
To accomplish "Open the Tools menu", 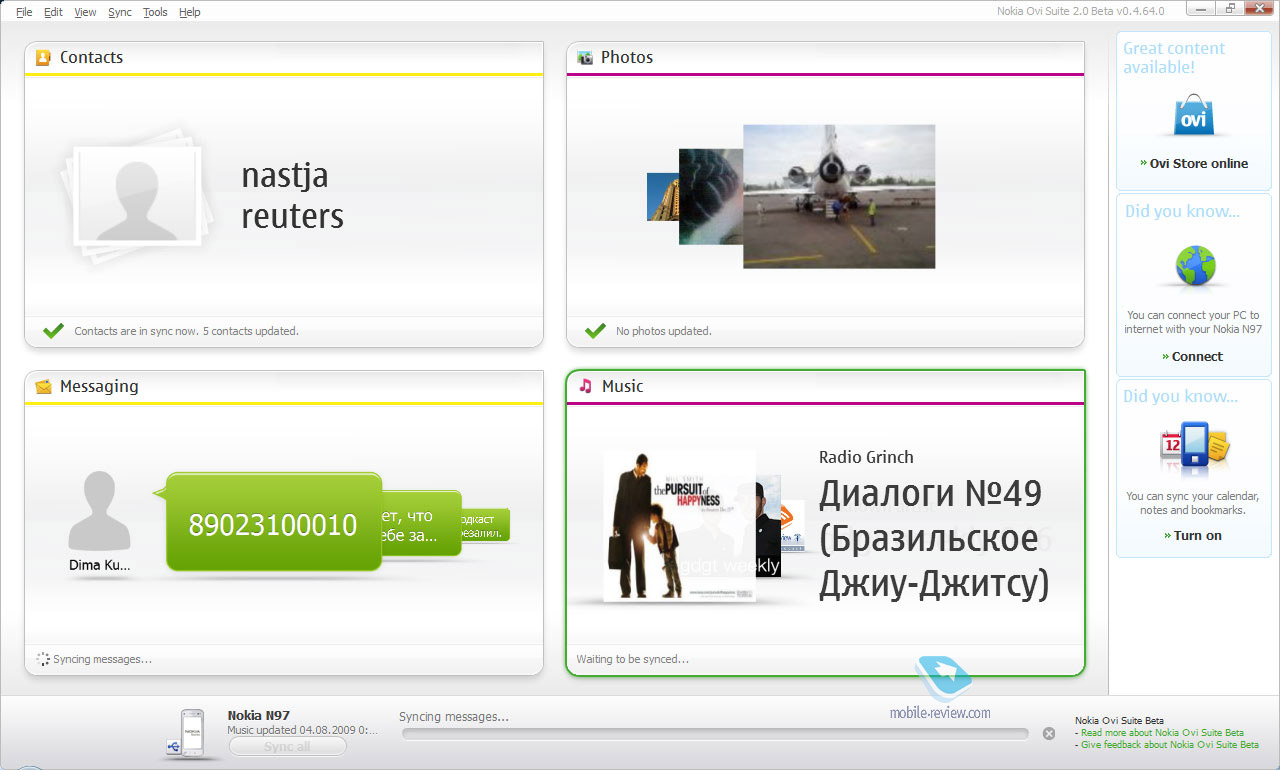I will 155,12.
